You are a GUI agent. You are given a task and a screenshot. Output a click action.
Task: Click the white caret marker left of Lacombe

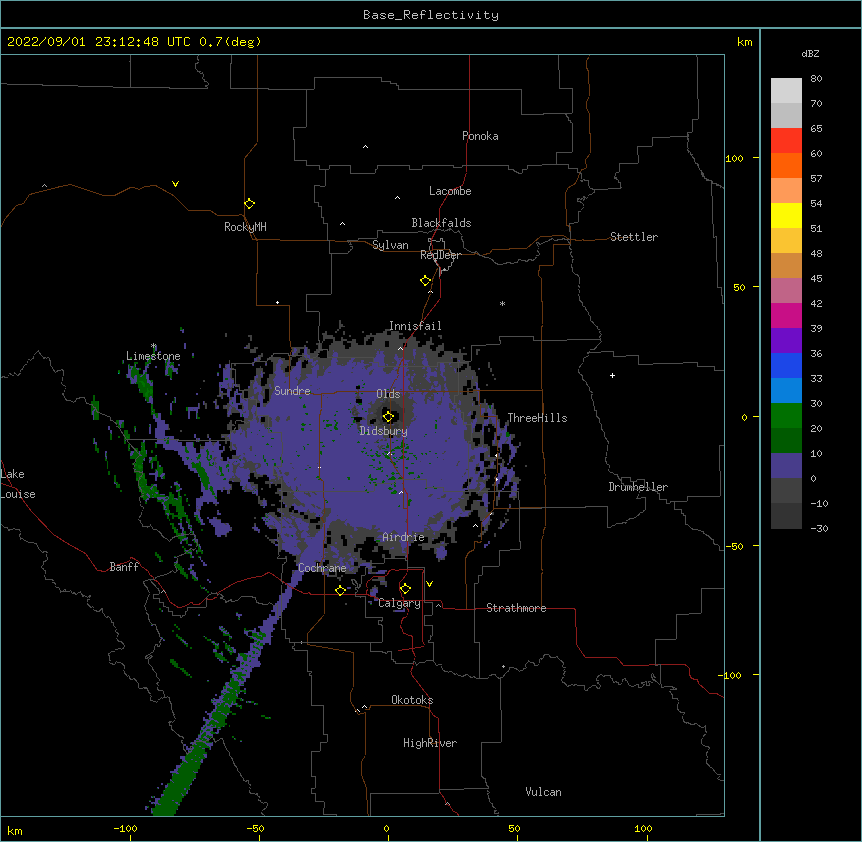point(397,198)
